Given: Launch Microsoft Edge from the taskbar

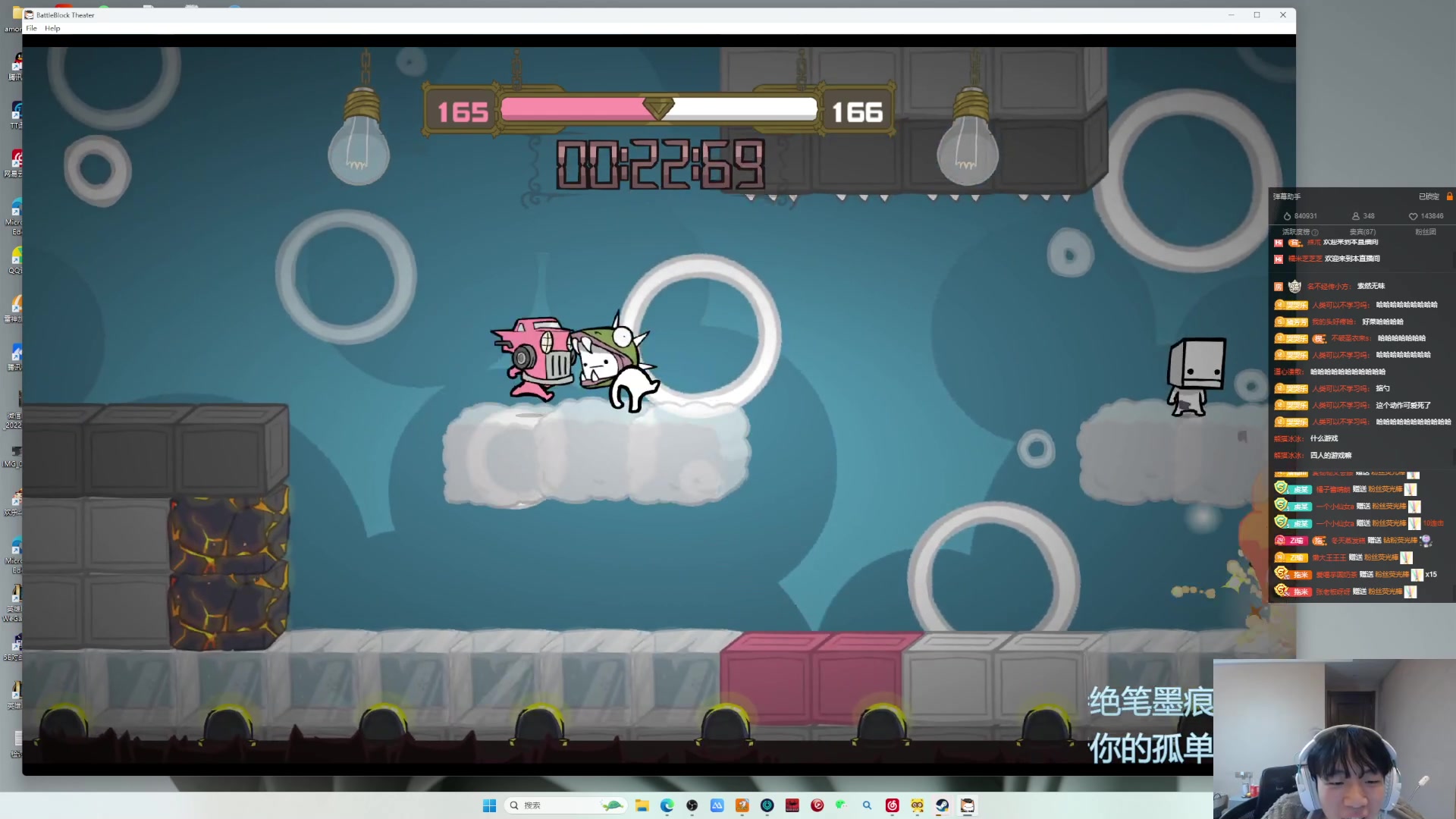Looking at the screenshot, I should 667,805.
